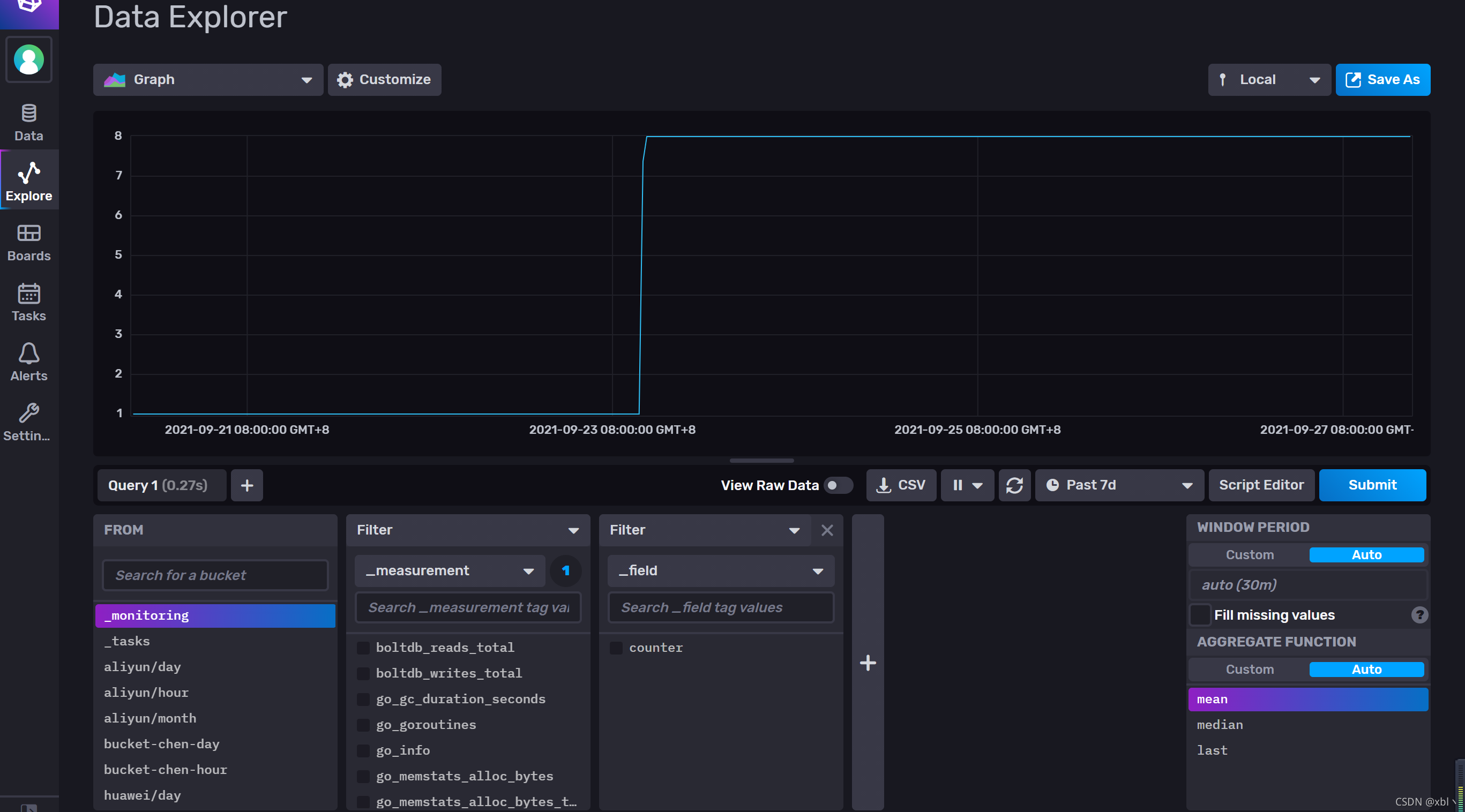Click Customize gear button
The image size is (1465, 812).
[x=384, y=80]
